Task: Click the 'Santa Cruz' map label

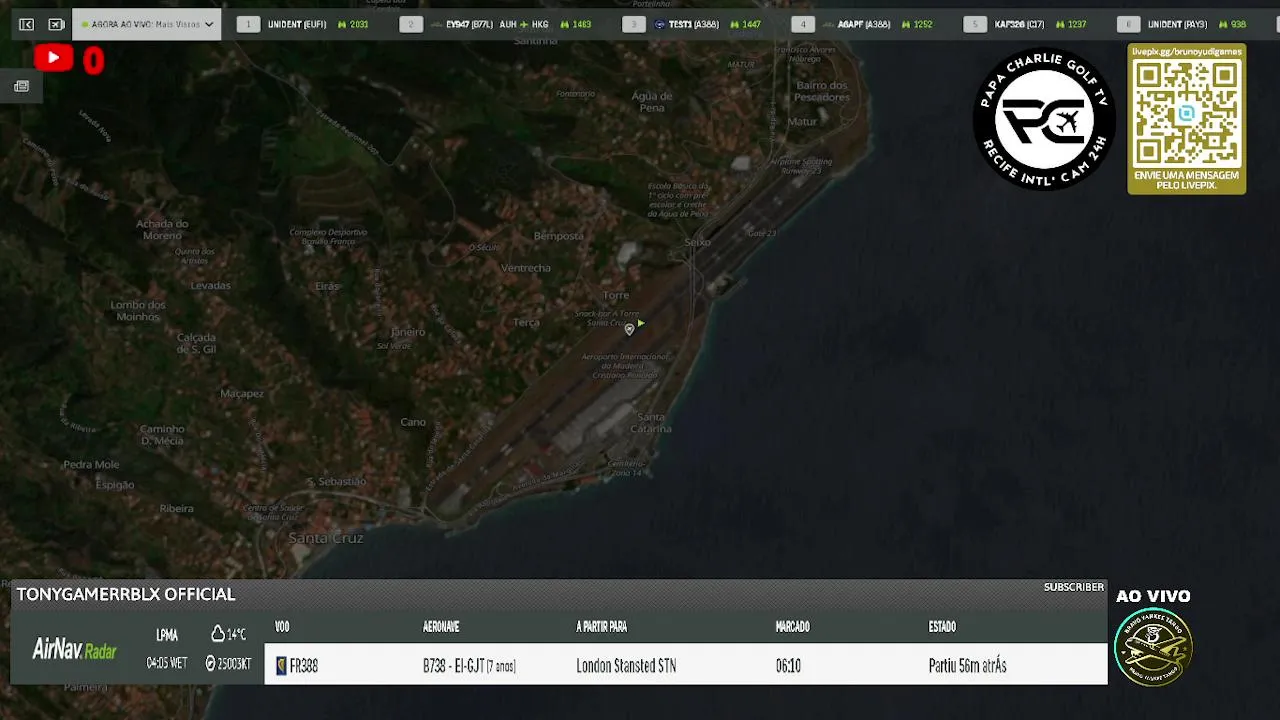Action: click(326, 538)
